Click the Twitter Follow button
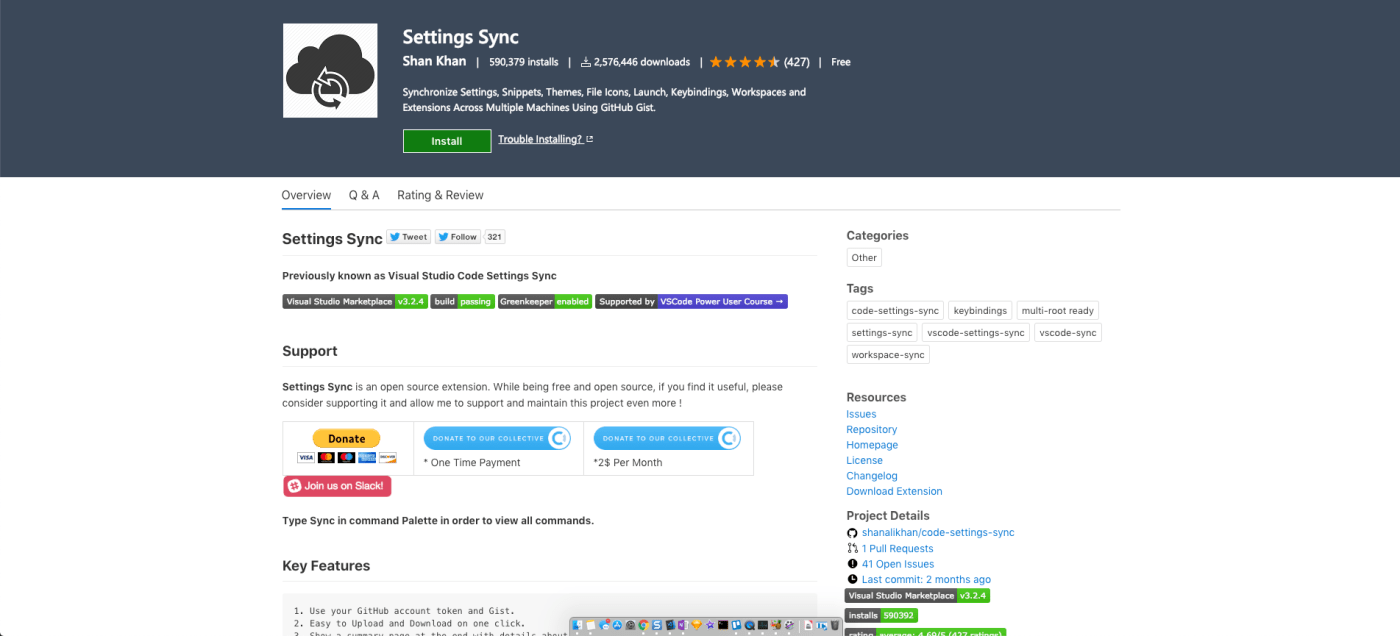Viewport: 1400px width, 636px height. click(x=457, y=237)
